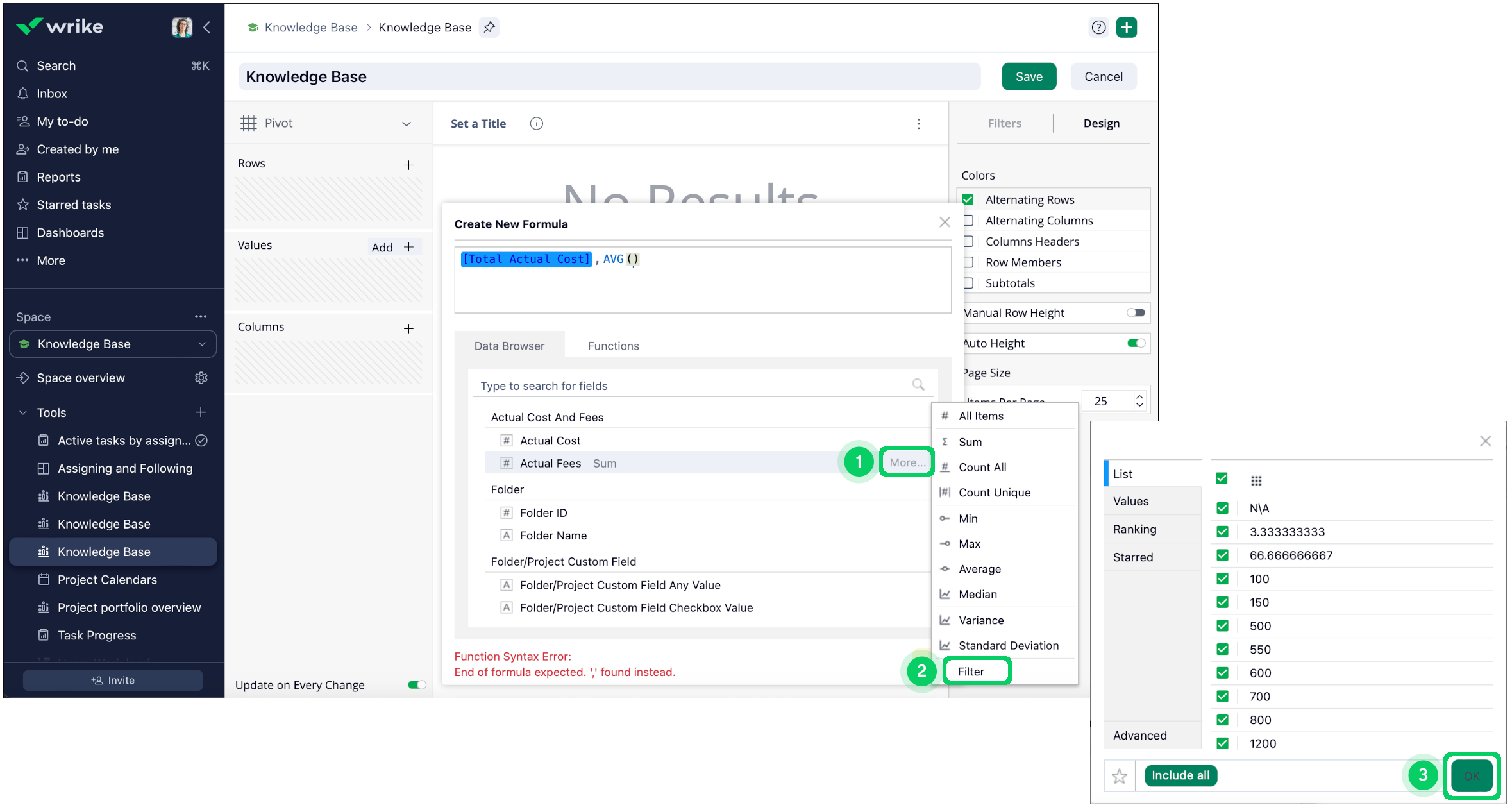The width and height of the screenshot is (1512, 812).
Task: Enable the Alternating Columns checkbox
Action: [968, 221]
